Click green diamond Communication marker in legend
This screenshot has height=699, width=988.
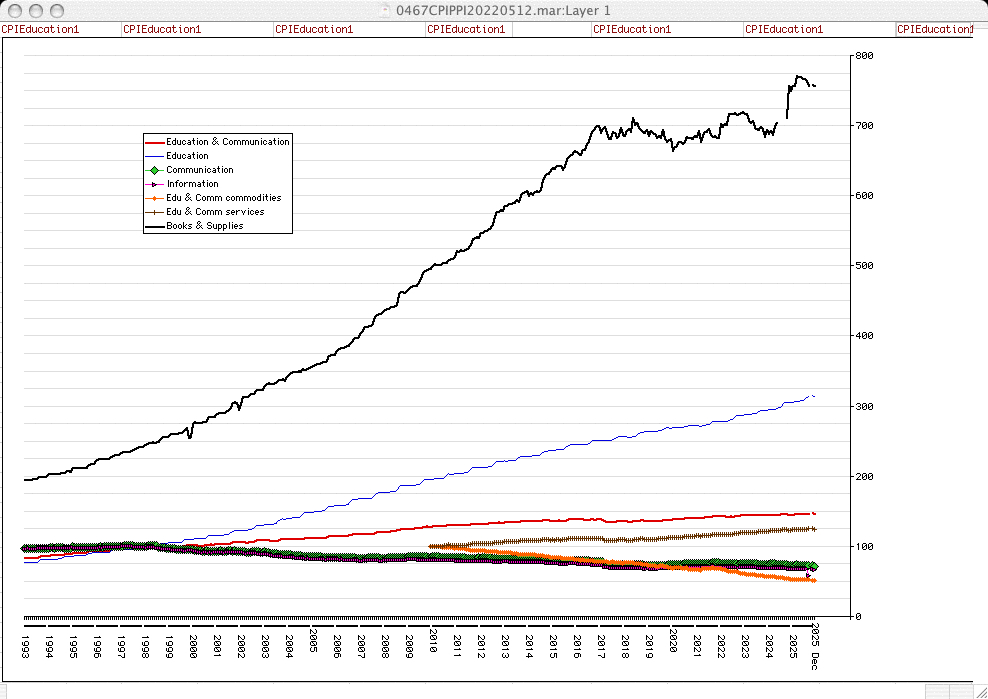coord(155,170)
